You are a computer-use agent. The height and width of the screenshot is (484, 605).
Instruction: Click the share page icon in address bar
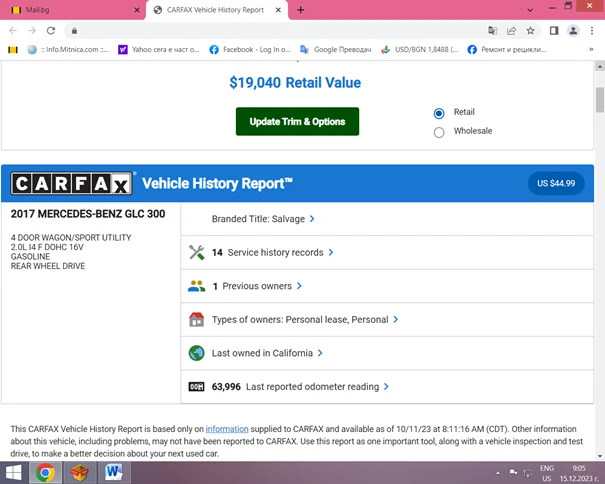click(x=512, y=30)
